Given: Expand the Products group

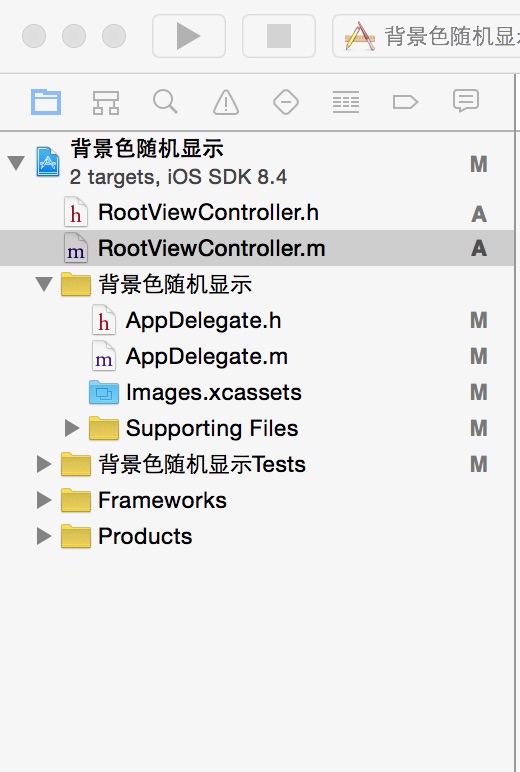Looking at the screenshot, I should click(44, 536).
